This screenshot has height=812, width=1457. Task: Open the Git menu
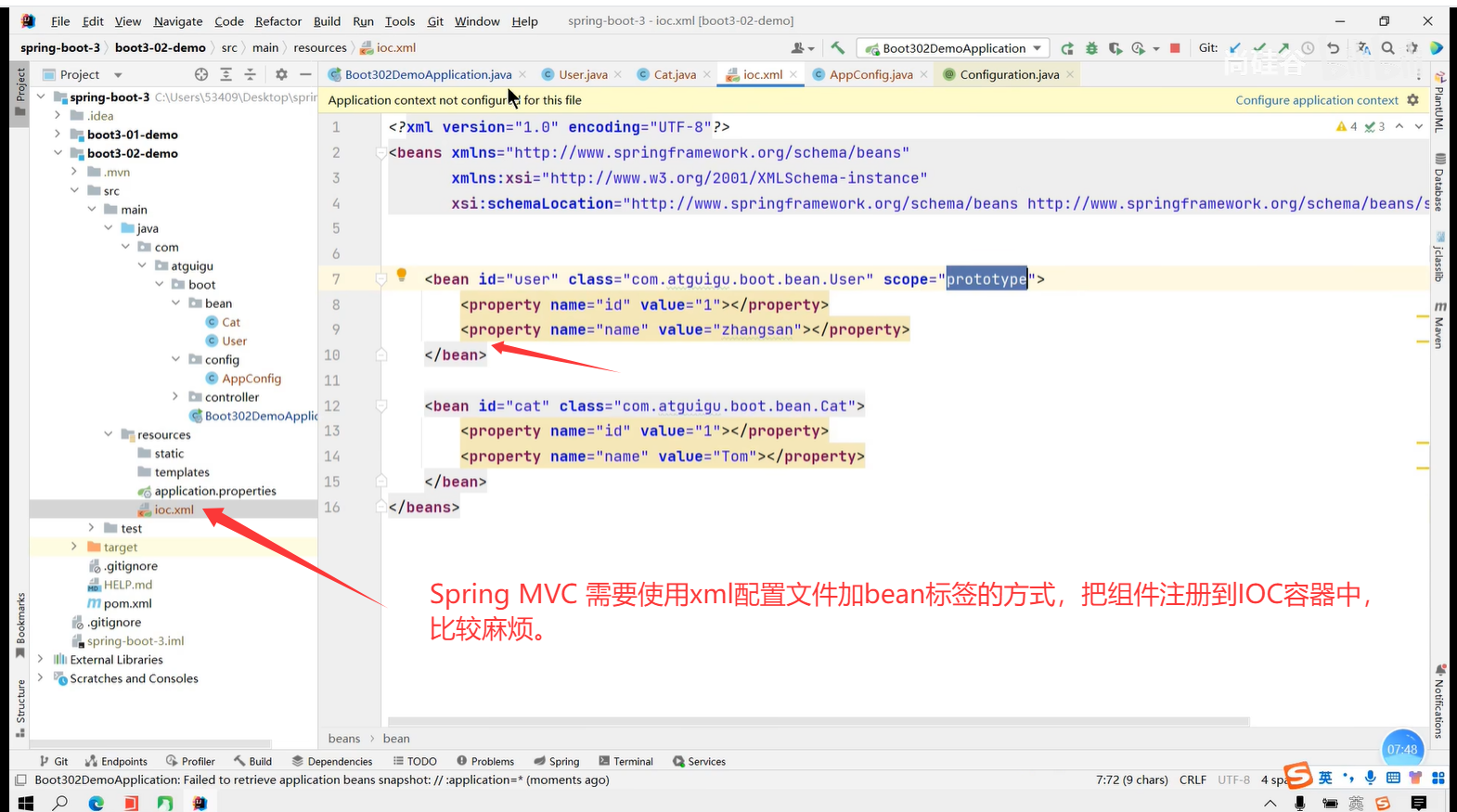(x=435, y=21)
